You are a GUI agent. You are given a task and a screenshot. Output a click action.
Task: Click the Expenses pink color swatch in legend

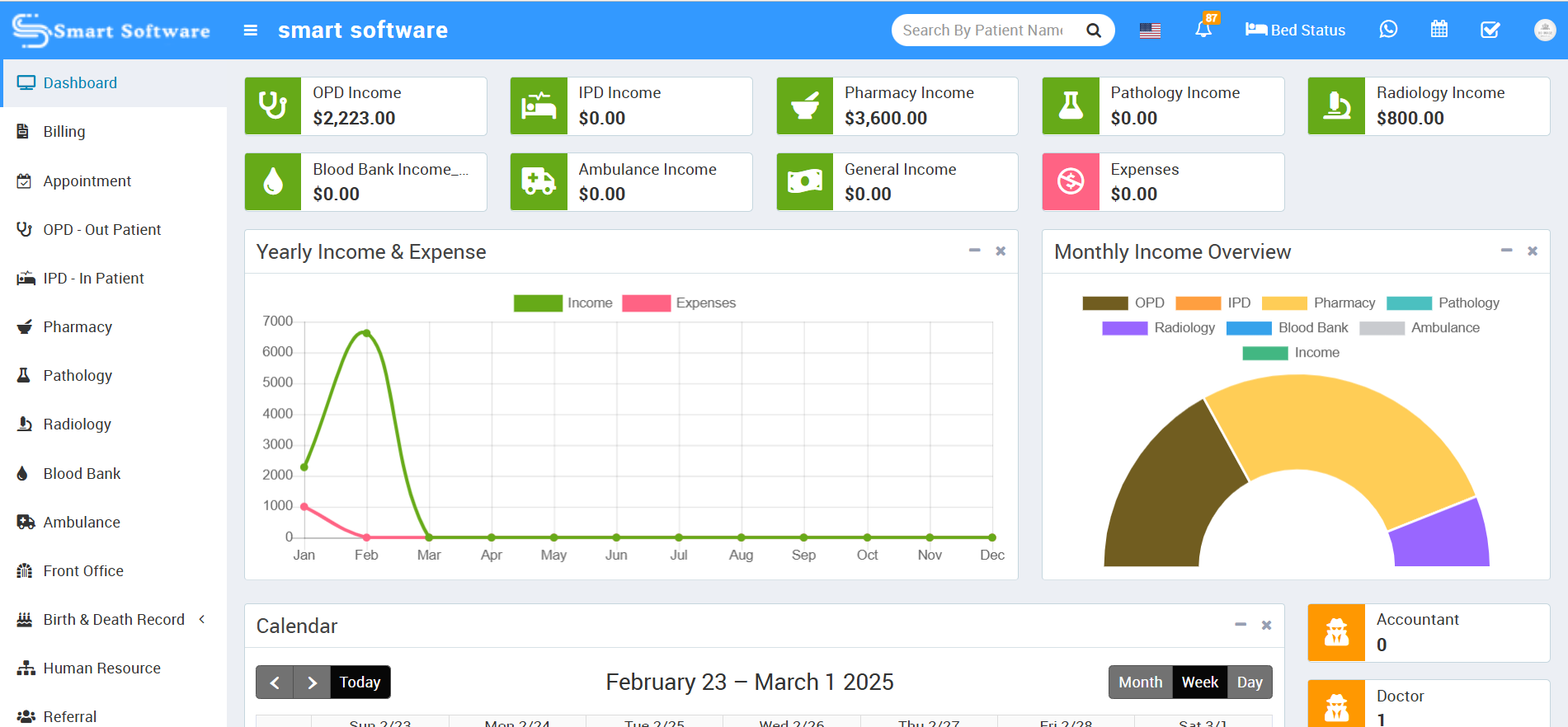tap(646, 303)
